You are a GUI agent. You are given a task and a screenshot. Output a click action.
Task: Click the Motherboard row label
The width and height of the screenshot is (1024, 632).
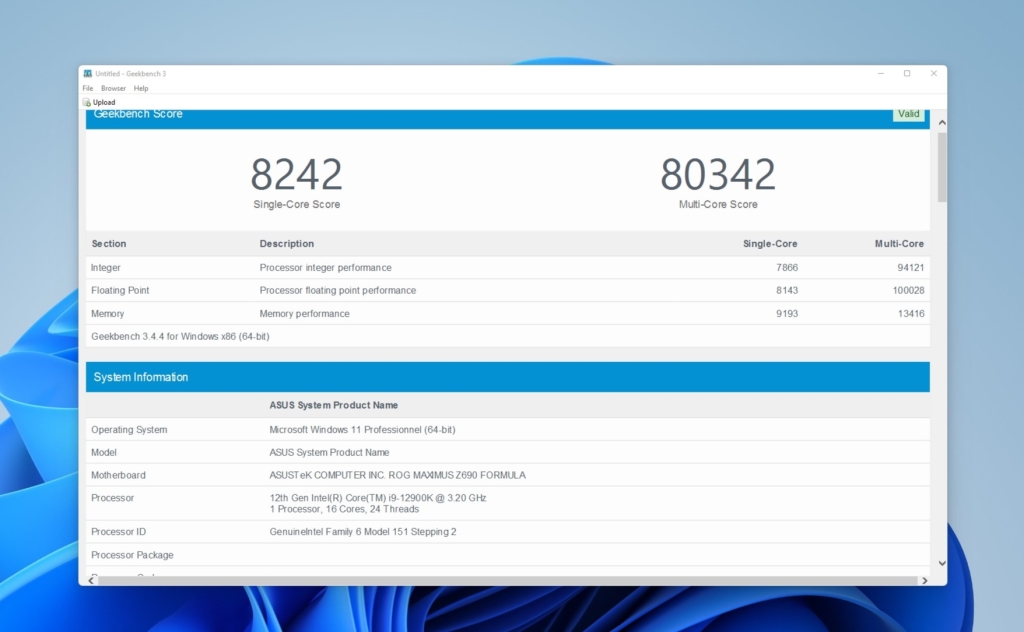(x=118, y=475)
